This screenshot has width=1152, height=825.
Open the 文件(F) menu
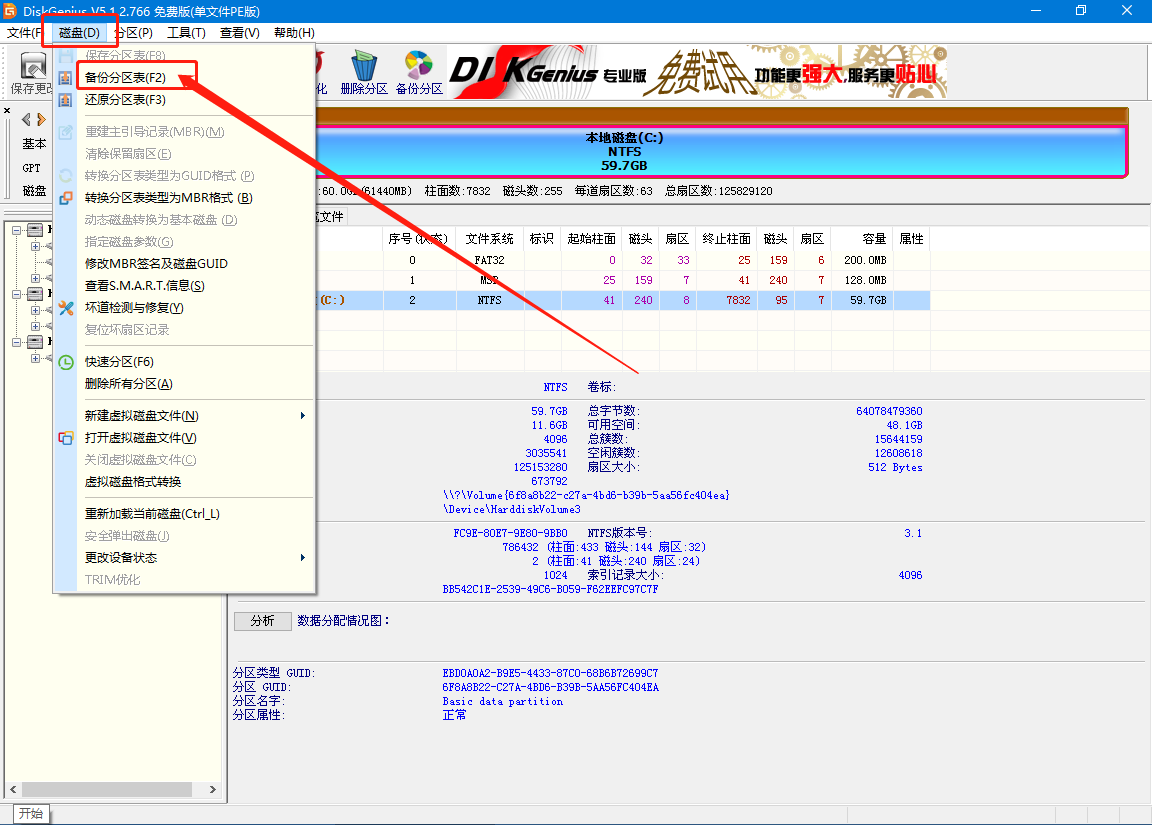(24, 32)
